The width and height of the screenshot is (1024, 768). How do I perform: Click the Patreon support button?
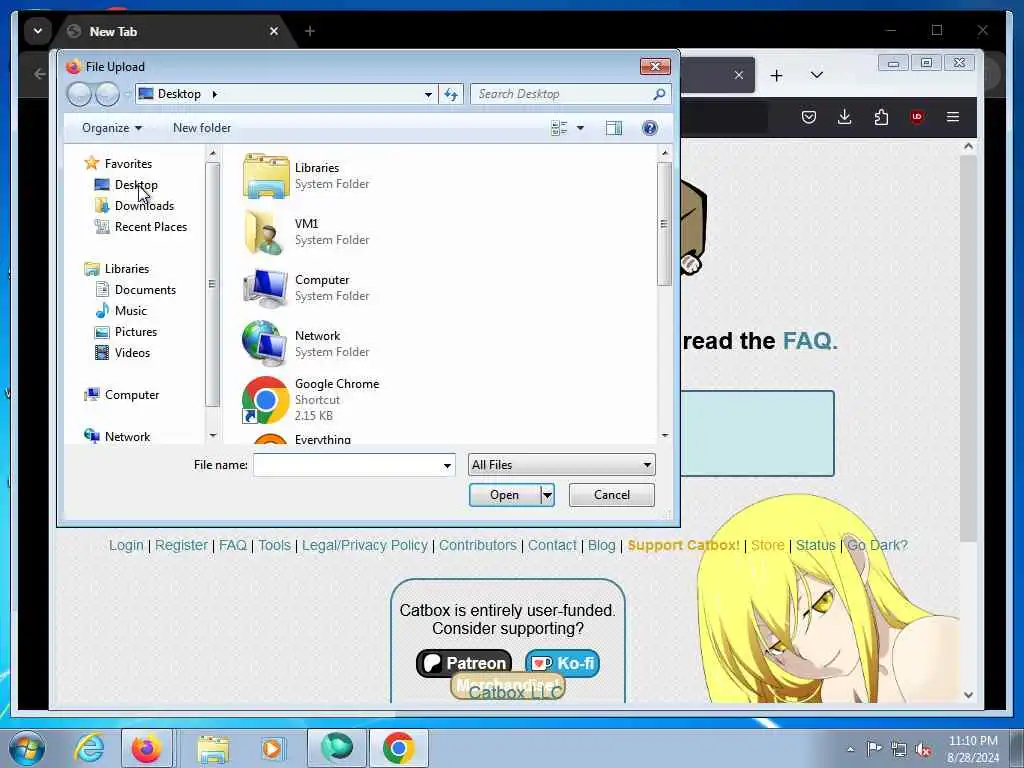464,664
